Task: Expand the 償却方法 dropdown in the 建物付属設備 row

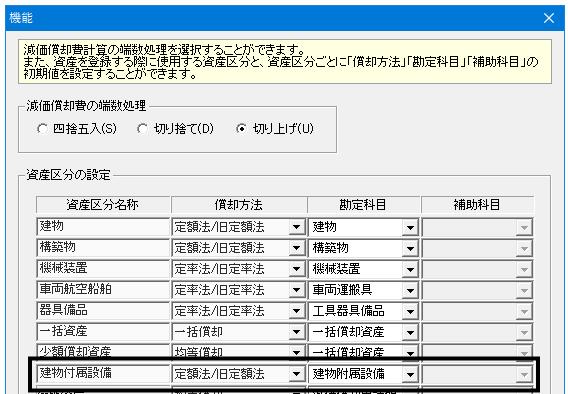Action: point(297,374)
